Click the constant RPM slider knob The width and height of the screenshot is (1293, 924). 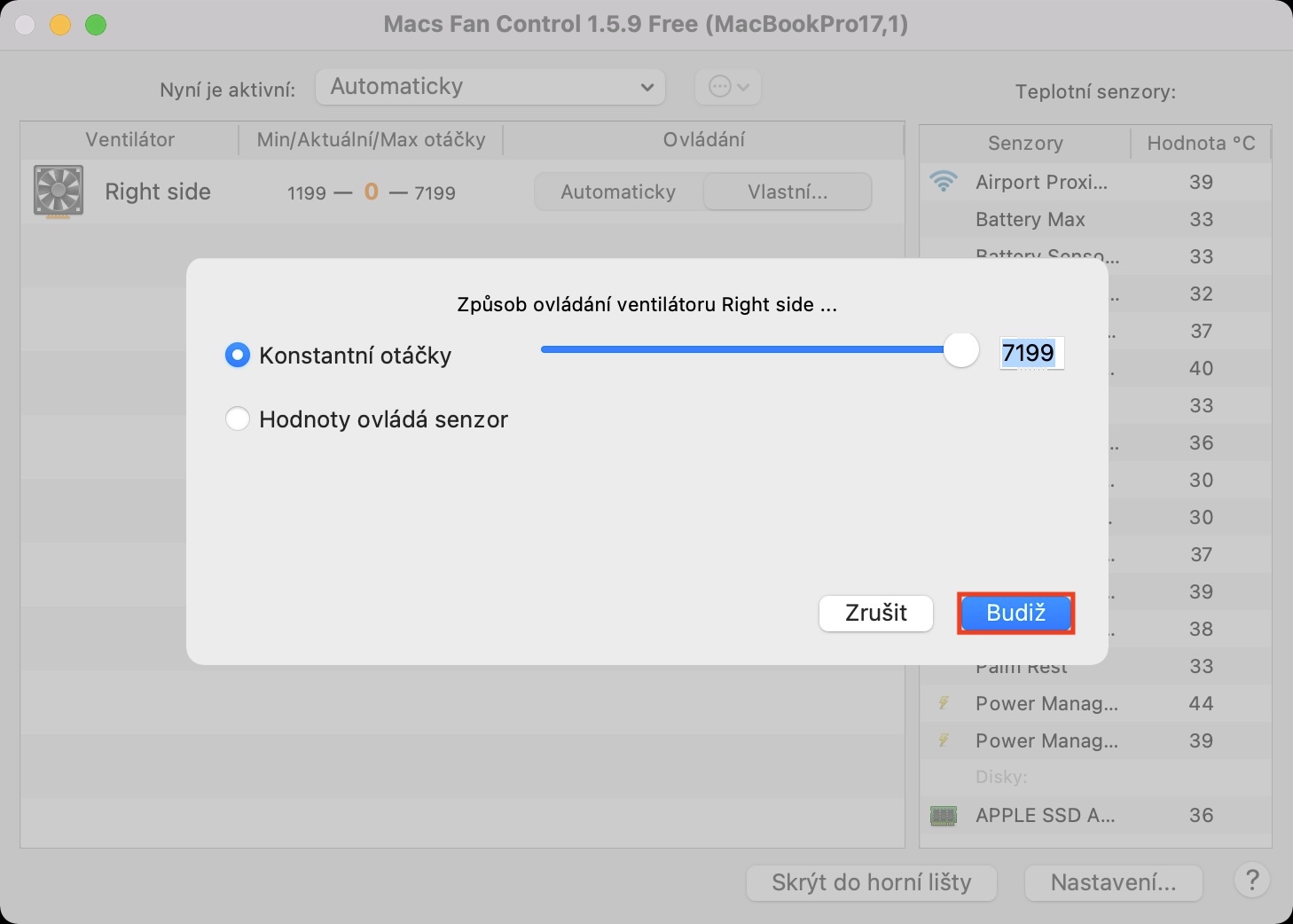(x=960, y=350)
